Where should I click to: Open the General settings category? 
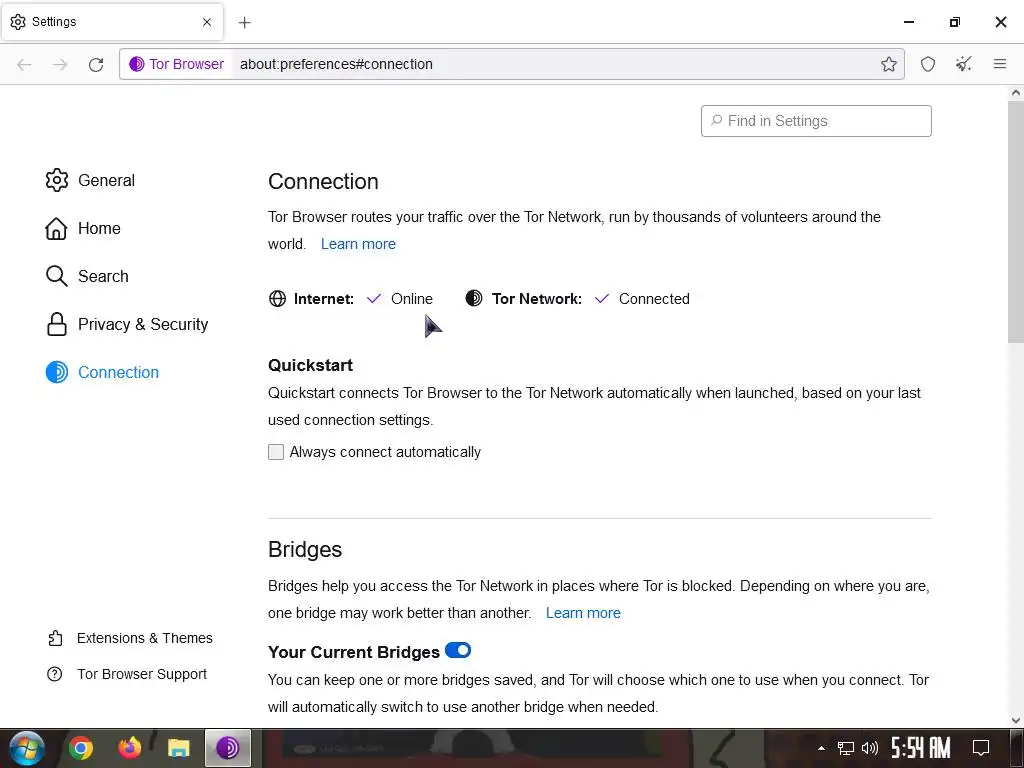tap(90, 180)
